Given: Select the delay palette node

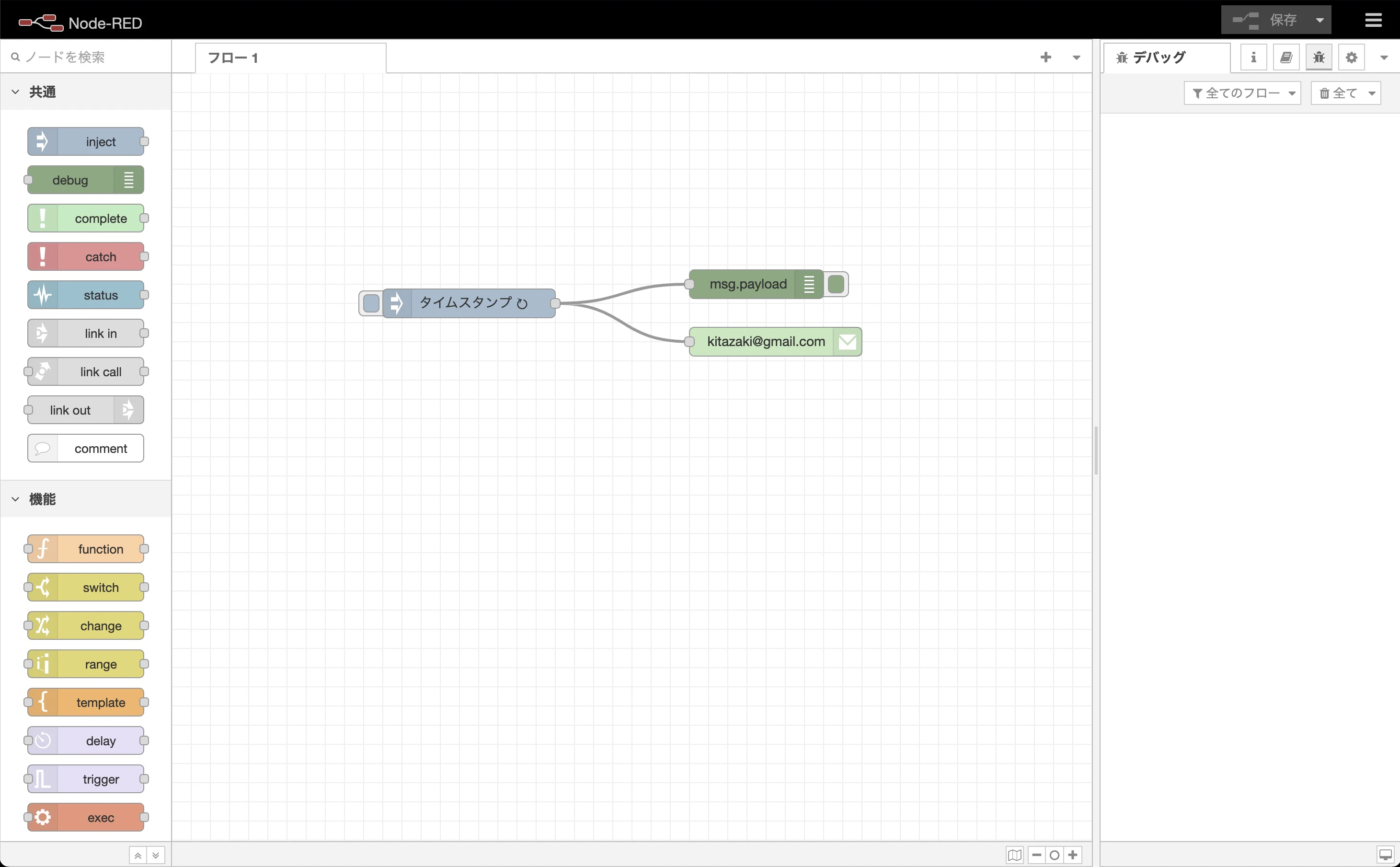Looking at the screenshot, I should point(86,740).
